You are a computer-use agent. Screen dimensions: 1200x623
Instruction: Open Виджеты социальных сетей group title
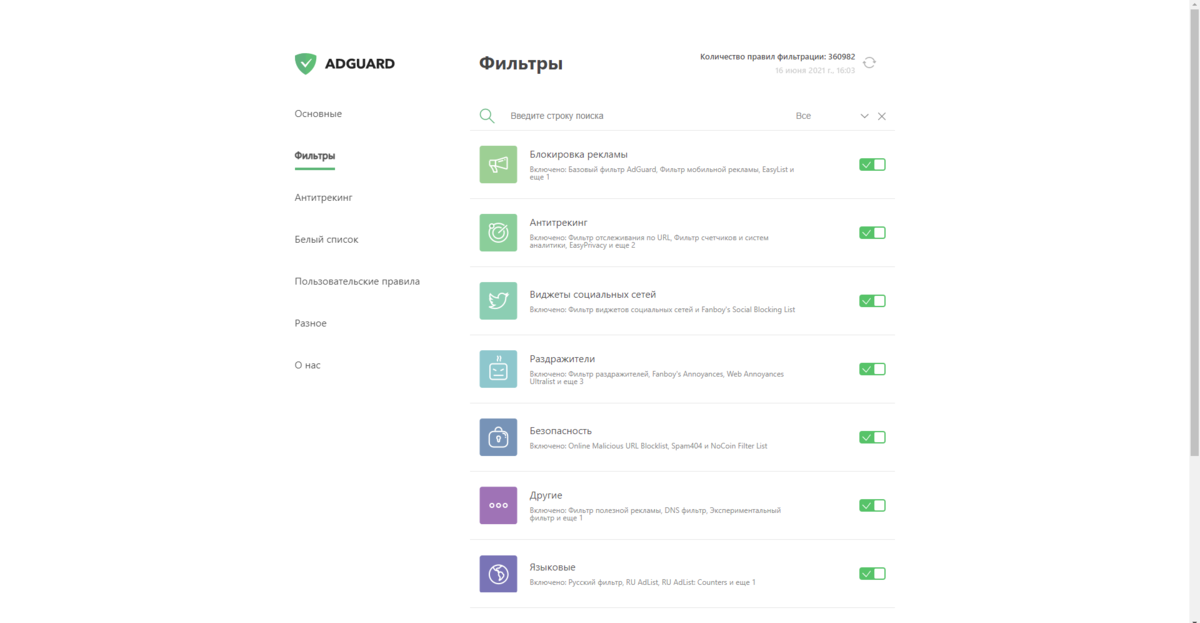[592, 295]
